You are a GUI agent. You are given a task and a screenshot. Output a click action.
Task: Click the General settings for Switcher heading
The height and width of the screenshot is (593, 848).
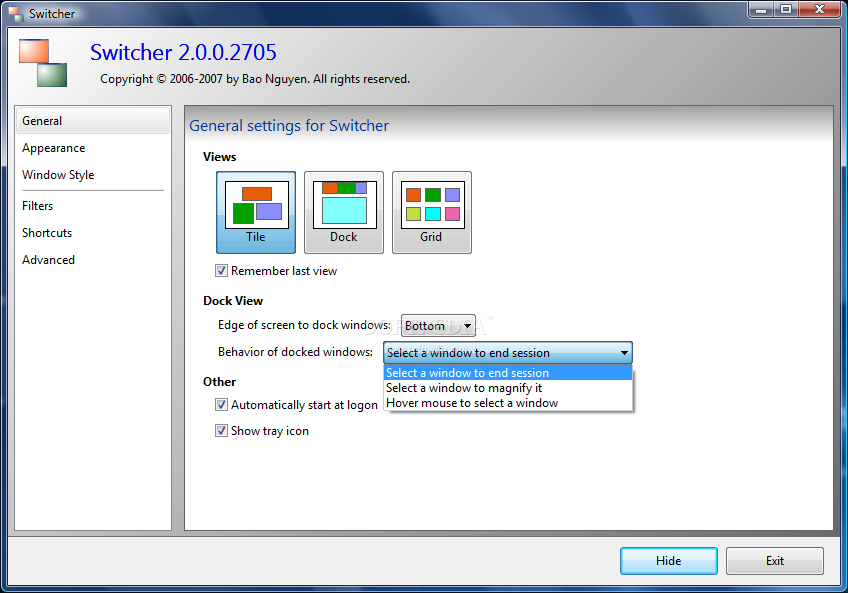pyautogui.click(x=289, y=126)
